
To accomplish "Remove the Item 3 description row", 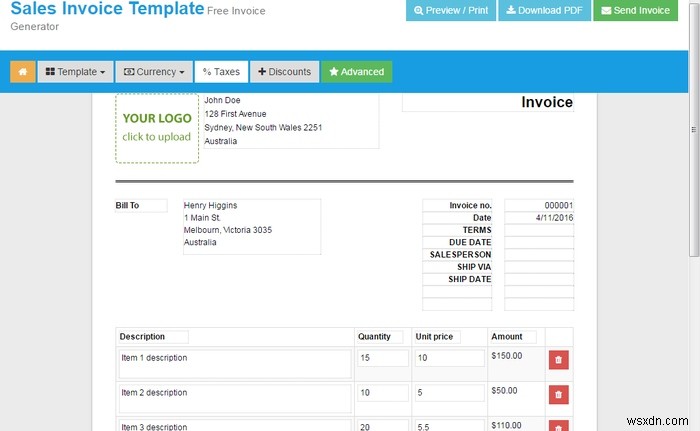I will click(x=558, y=426).
